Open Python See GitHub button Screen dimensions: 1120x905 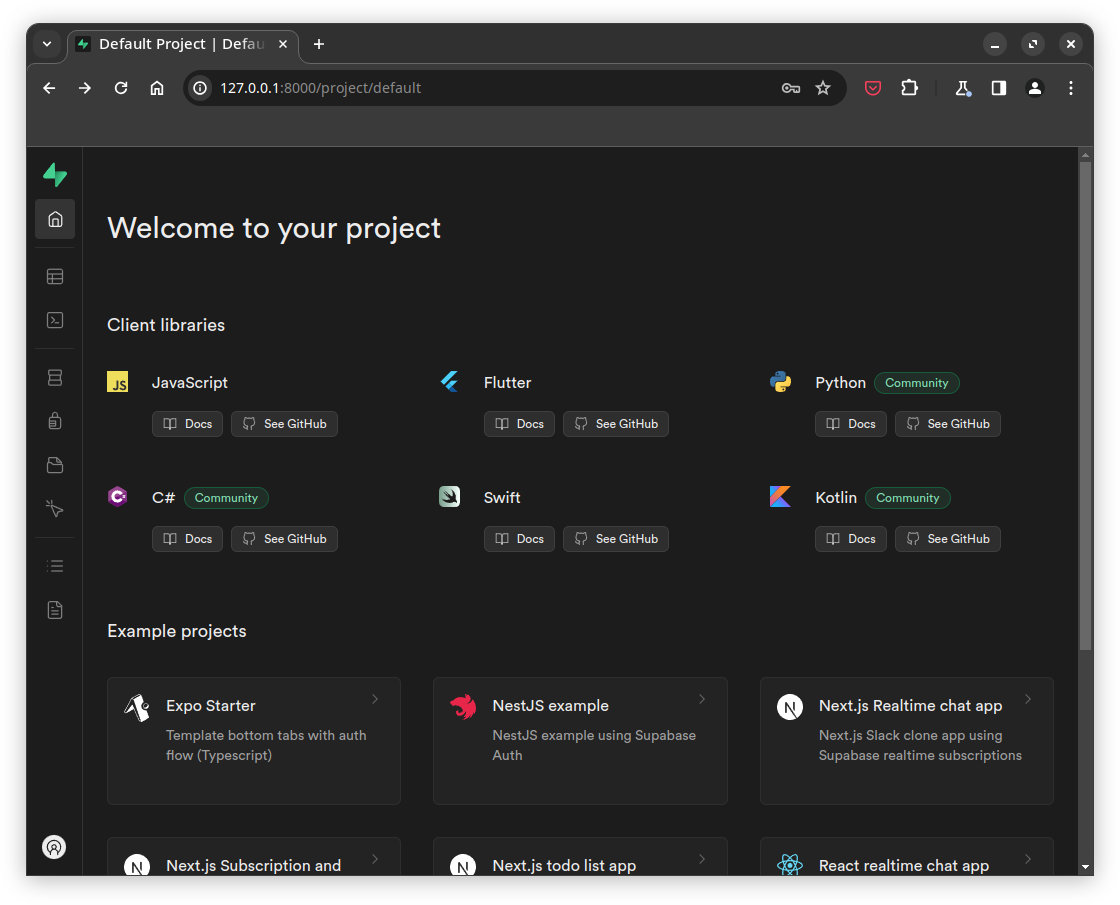(x=948, y=424)
